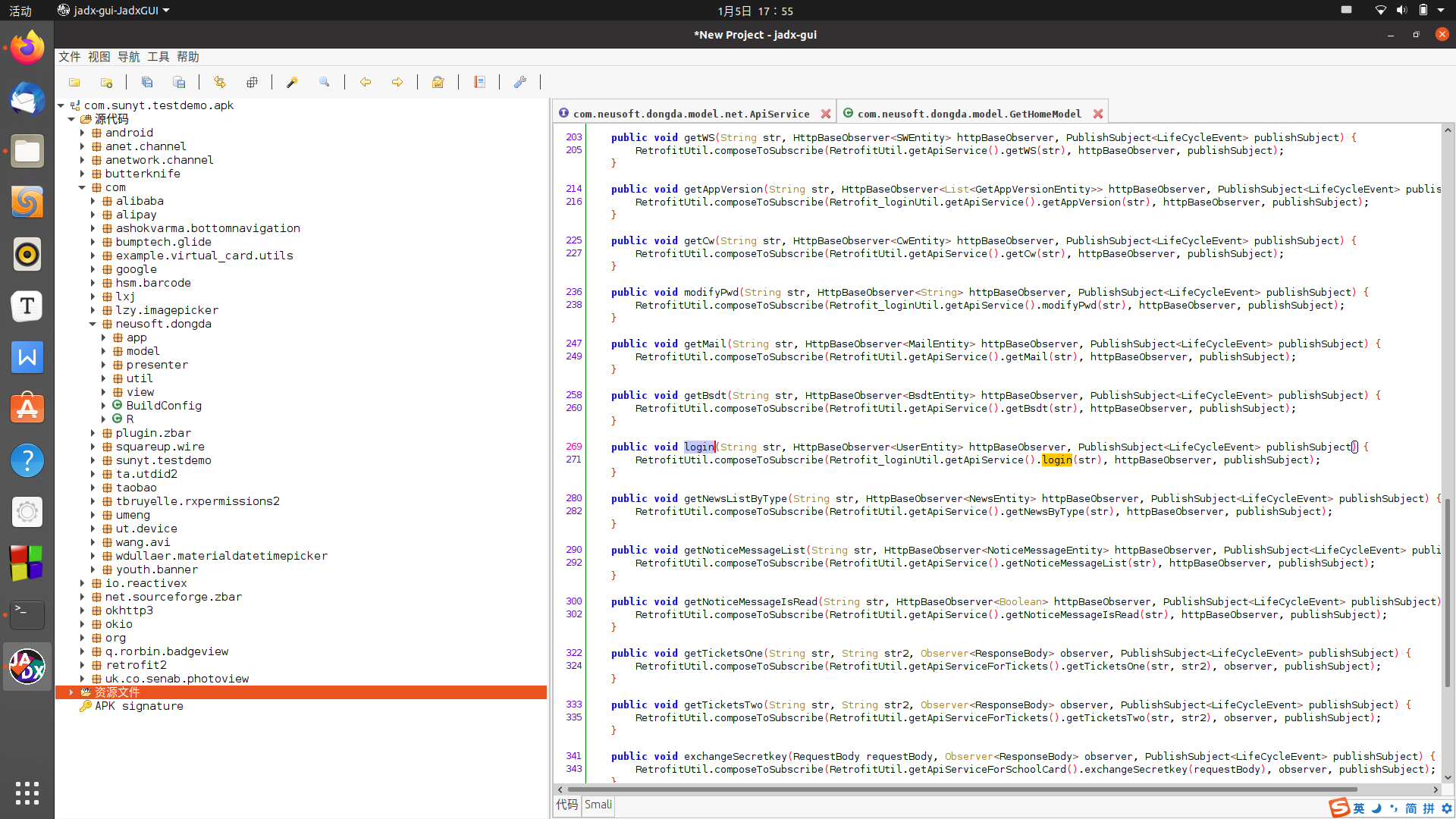Collapse the com package node

pyautogui.click(x=83, y=187)
